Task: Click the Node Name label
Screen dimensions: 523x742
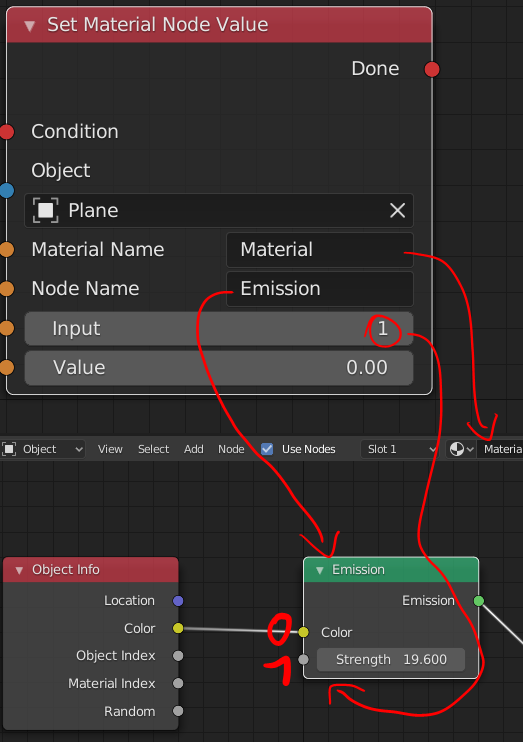Action: (85, 289)
